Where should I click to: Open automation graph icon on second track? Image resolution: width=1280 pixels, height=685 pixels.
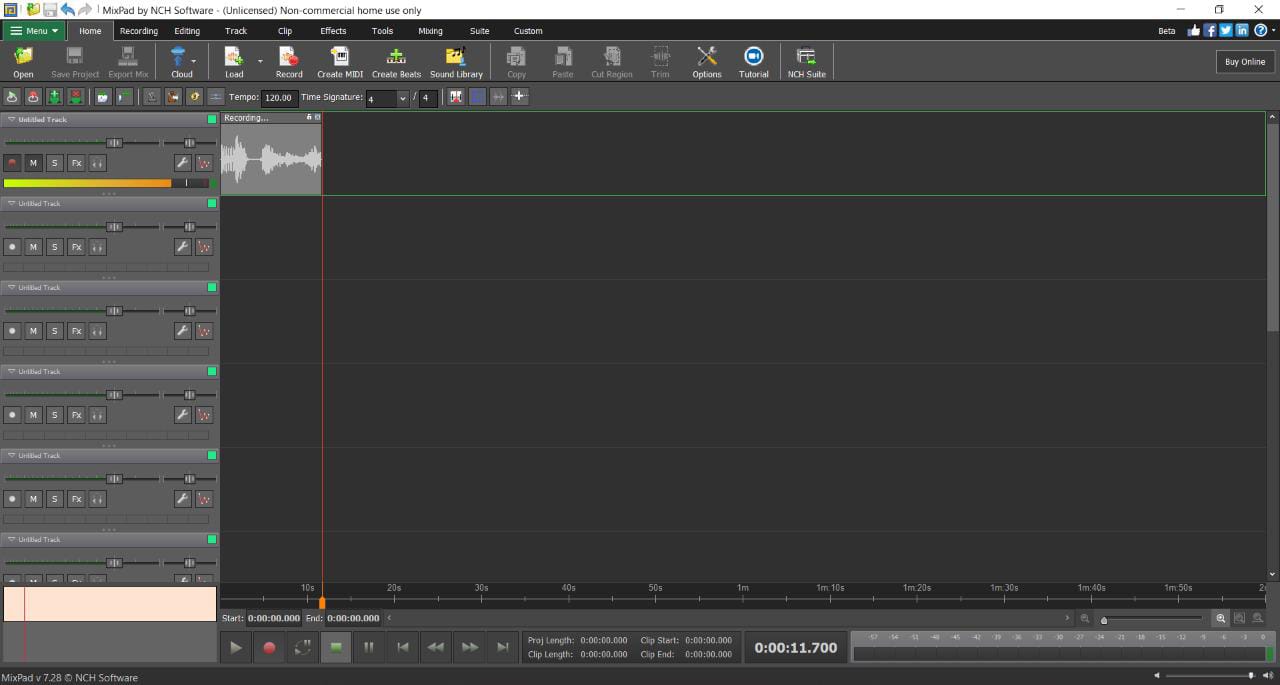[x=204, y=247]
